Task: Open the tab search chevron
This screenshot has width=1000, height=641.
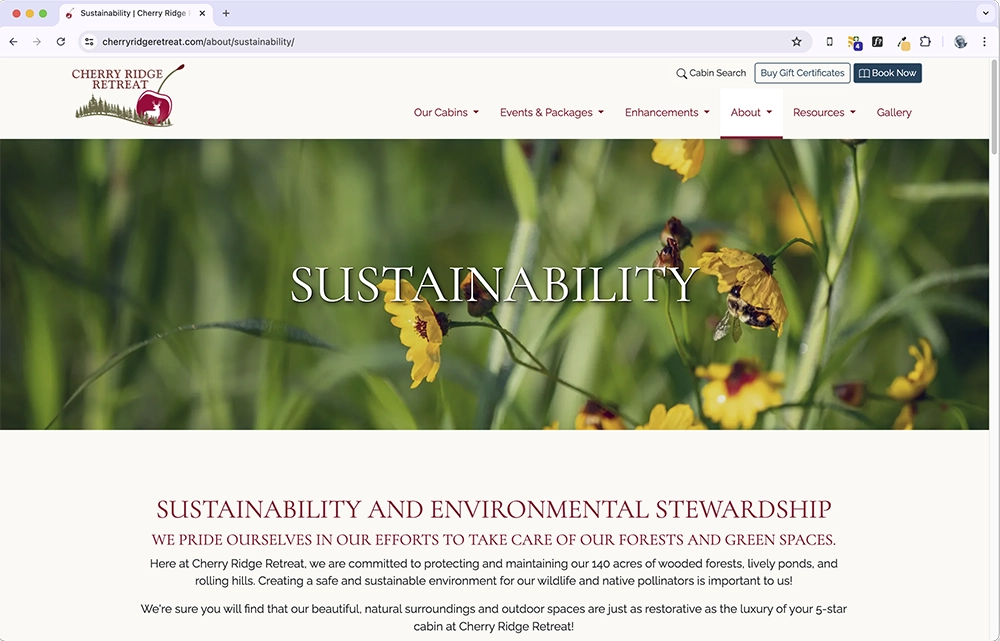Action: point(985,13)
